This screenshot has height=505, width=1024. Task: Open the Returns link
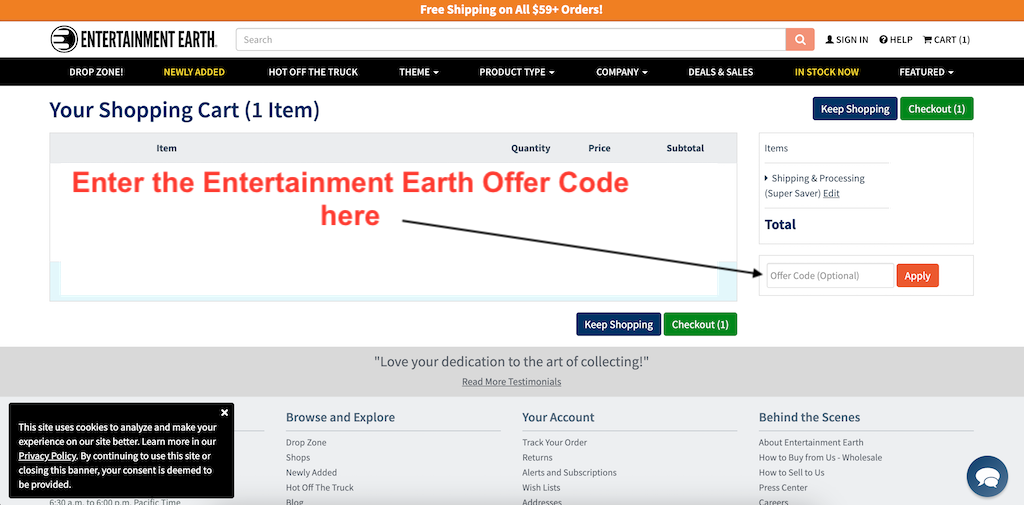[x=537, y=457]
